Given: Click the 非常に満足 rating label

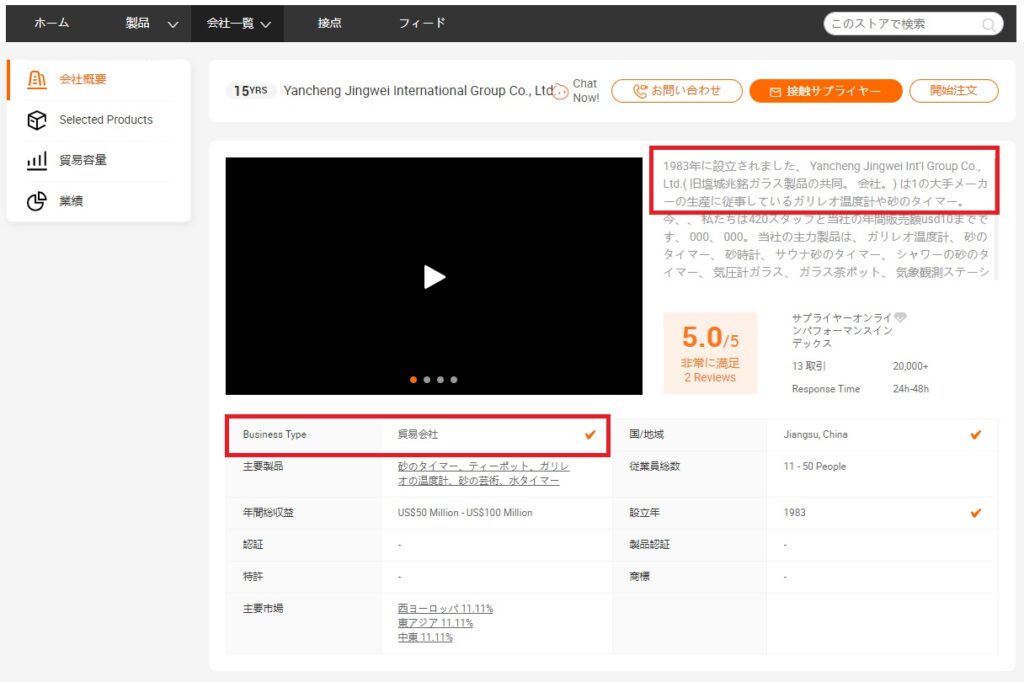Looking at the screenshot, I should click(710, 363).
